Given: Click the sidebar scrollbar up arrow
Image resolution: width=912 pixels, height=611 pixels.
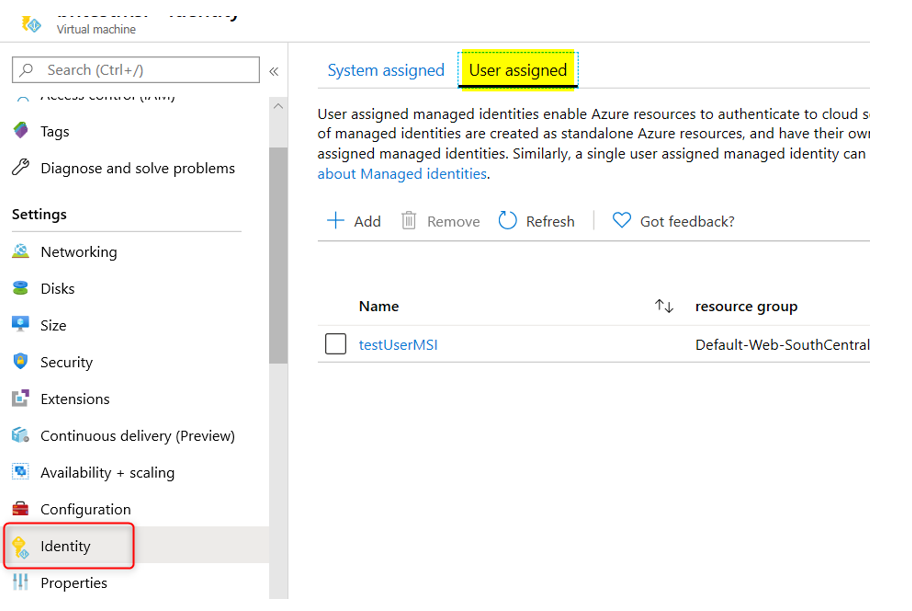Looking at the screenshot, I should point(278,106).
